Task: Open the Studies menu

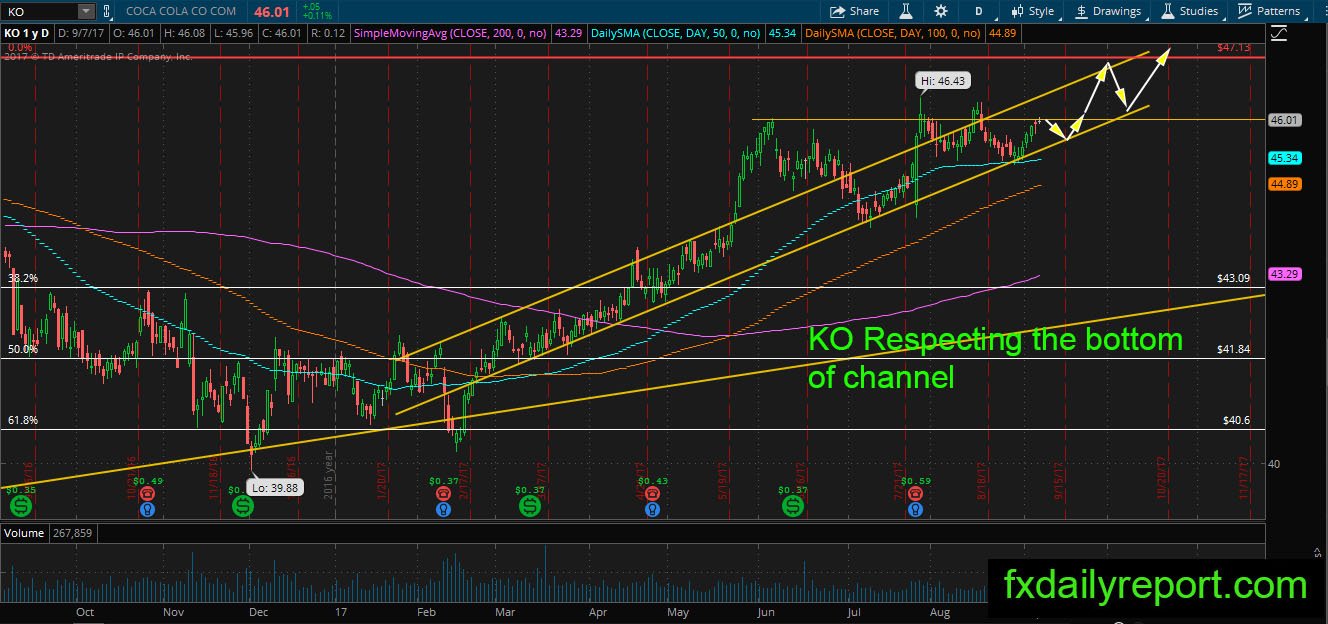Action: click(x=1190, y=11)
